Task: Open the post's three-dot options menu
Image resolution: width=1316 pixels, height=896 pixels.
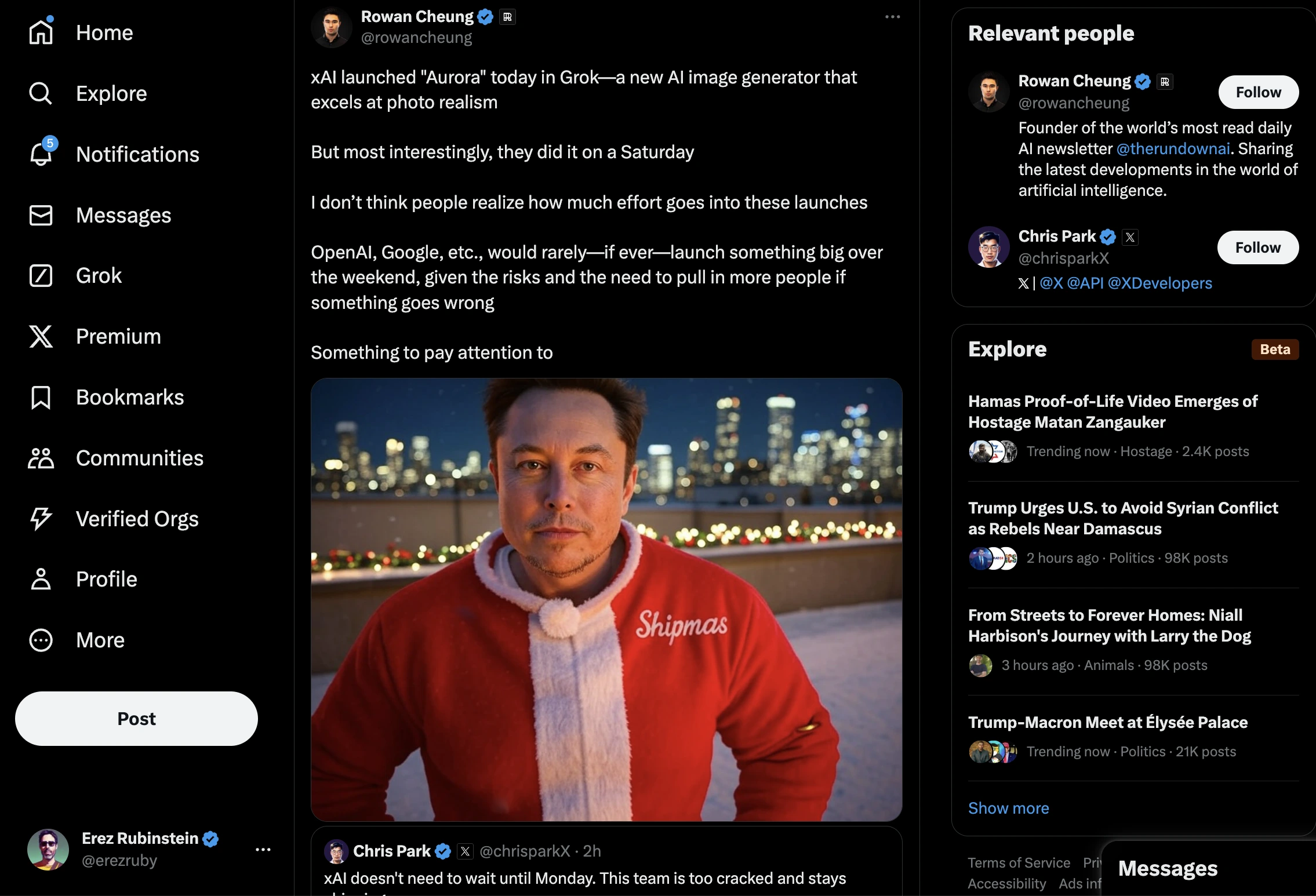Action: click(892, 17)
